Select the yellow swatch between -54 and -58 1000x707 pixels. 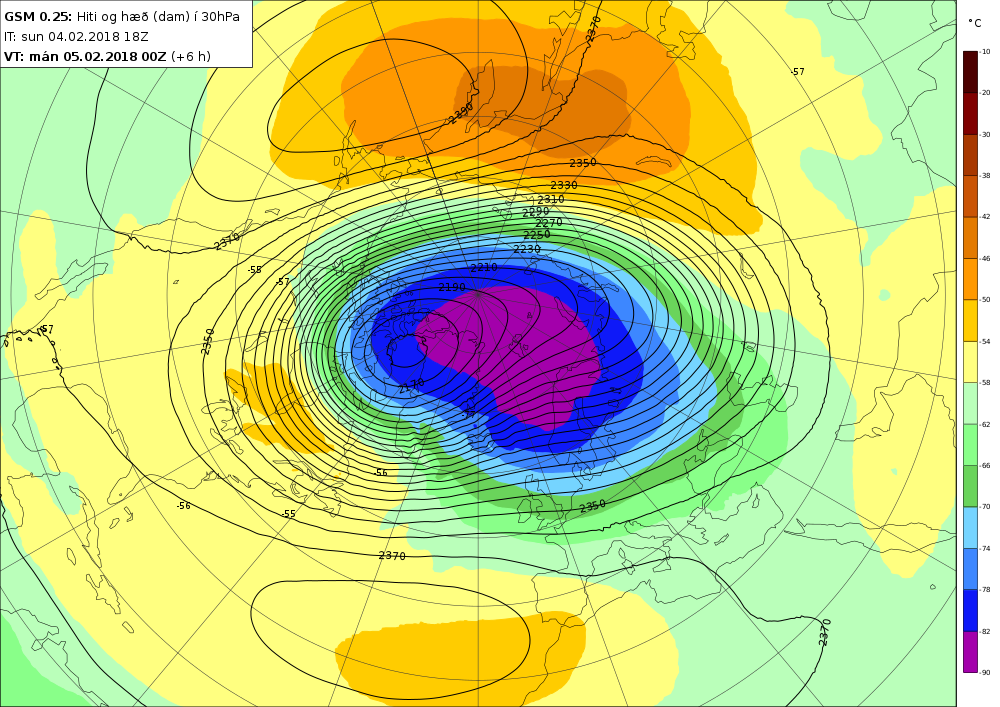point(970,362)
